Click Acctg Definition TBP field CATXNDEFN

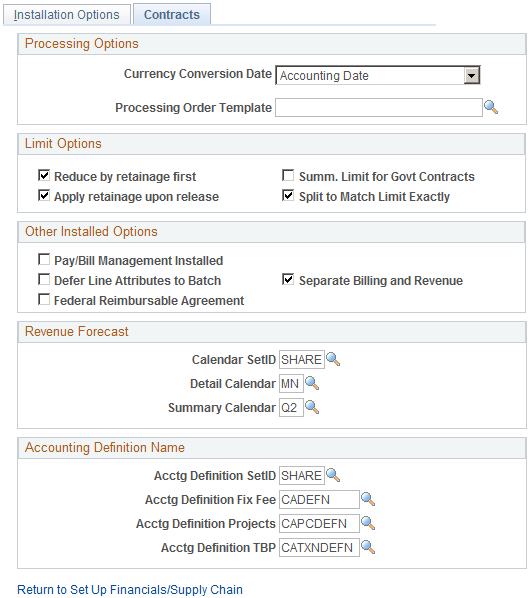[319, 548]
